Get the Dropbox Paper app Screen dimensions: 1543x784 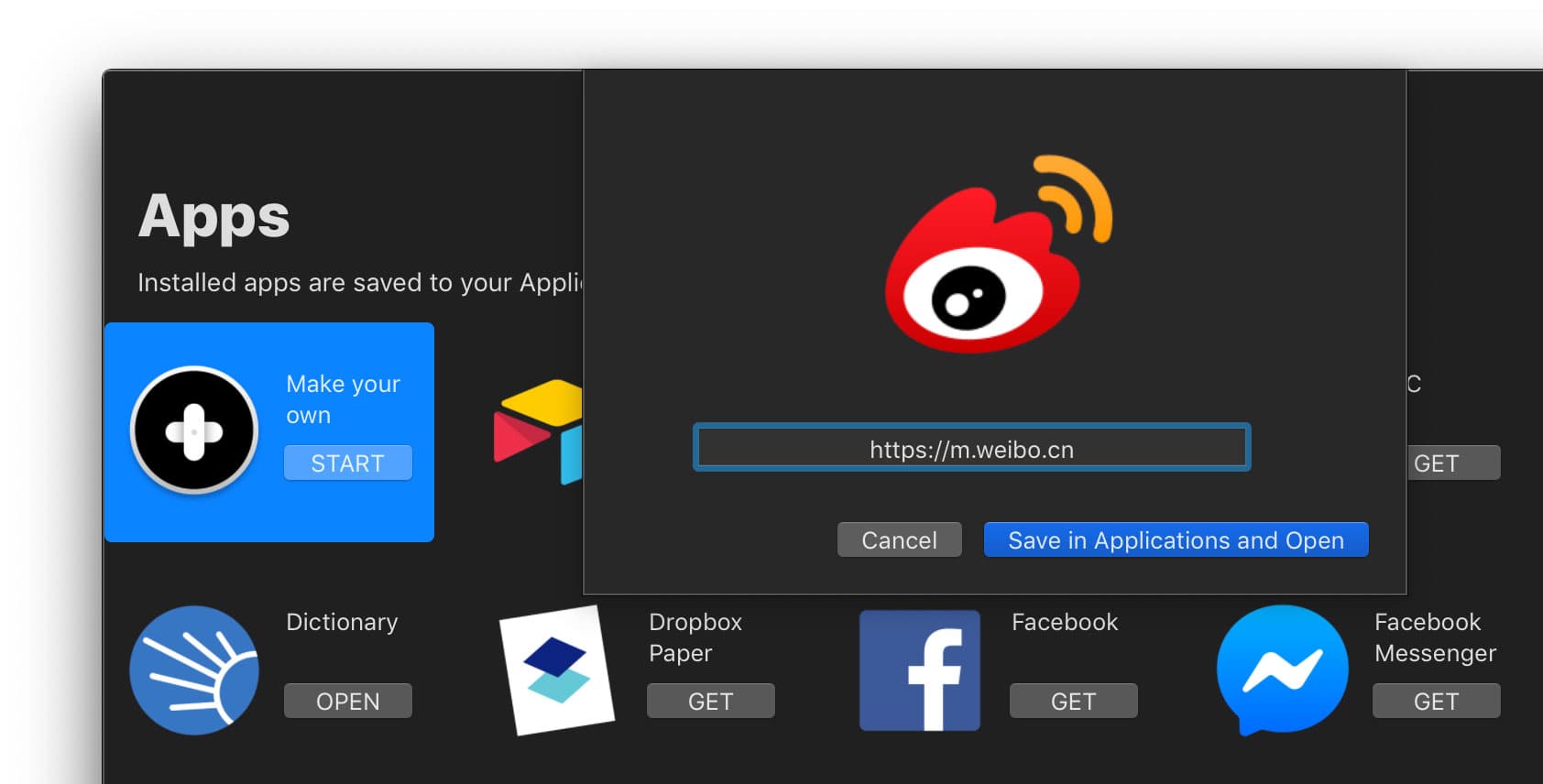711,701
